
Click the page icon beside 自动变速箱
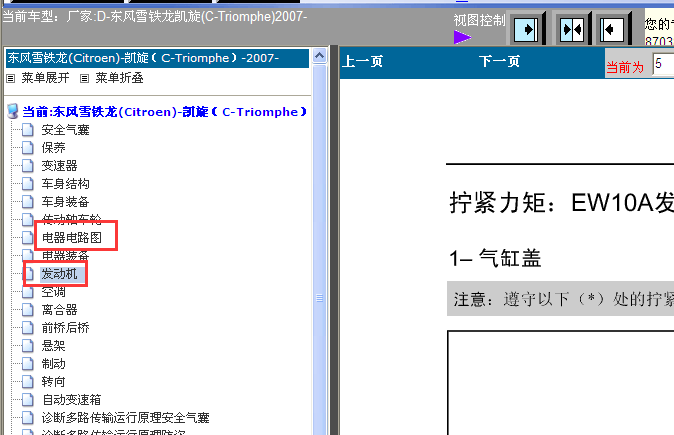28,400
